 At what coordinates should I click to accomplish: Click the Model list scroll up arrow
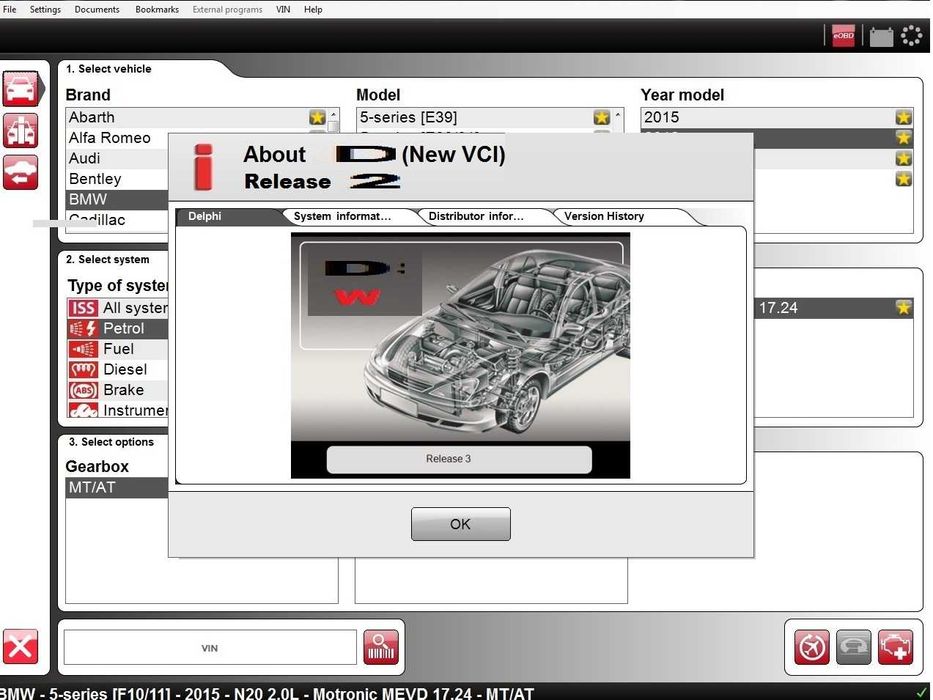click(x=618, y=114)
